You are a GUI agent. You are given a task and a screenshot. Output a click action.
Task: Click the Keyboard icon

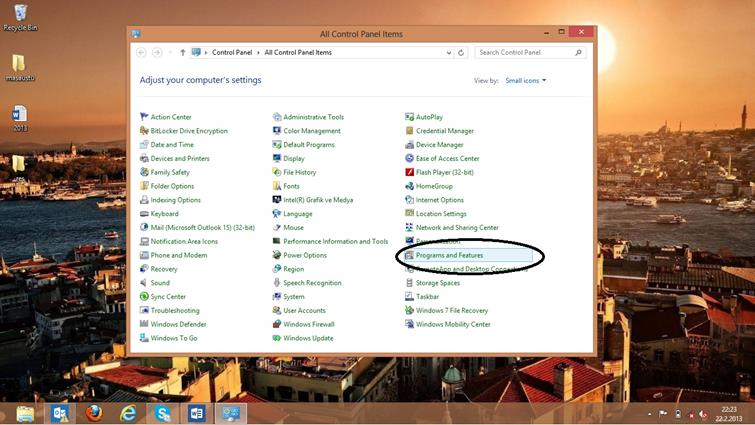coord(144,214)
